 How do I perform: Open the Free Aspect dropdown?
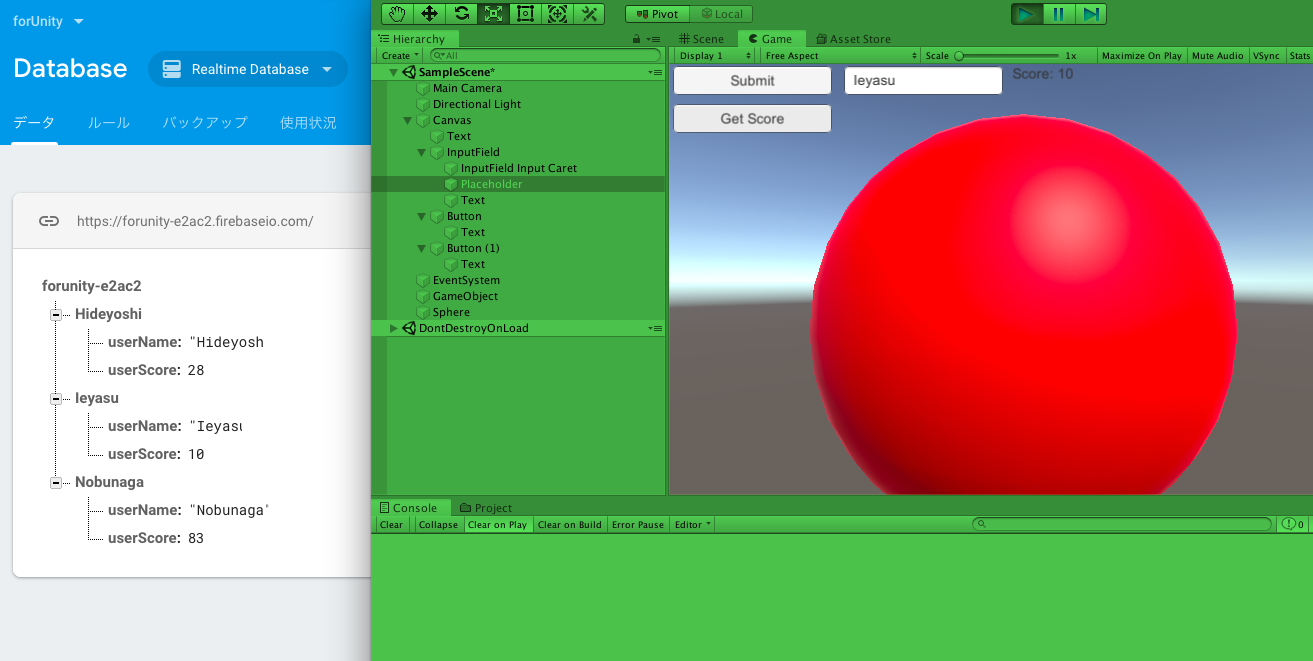[x=840, y=56]
